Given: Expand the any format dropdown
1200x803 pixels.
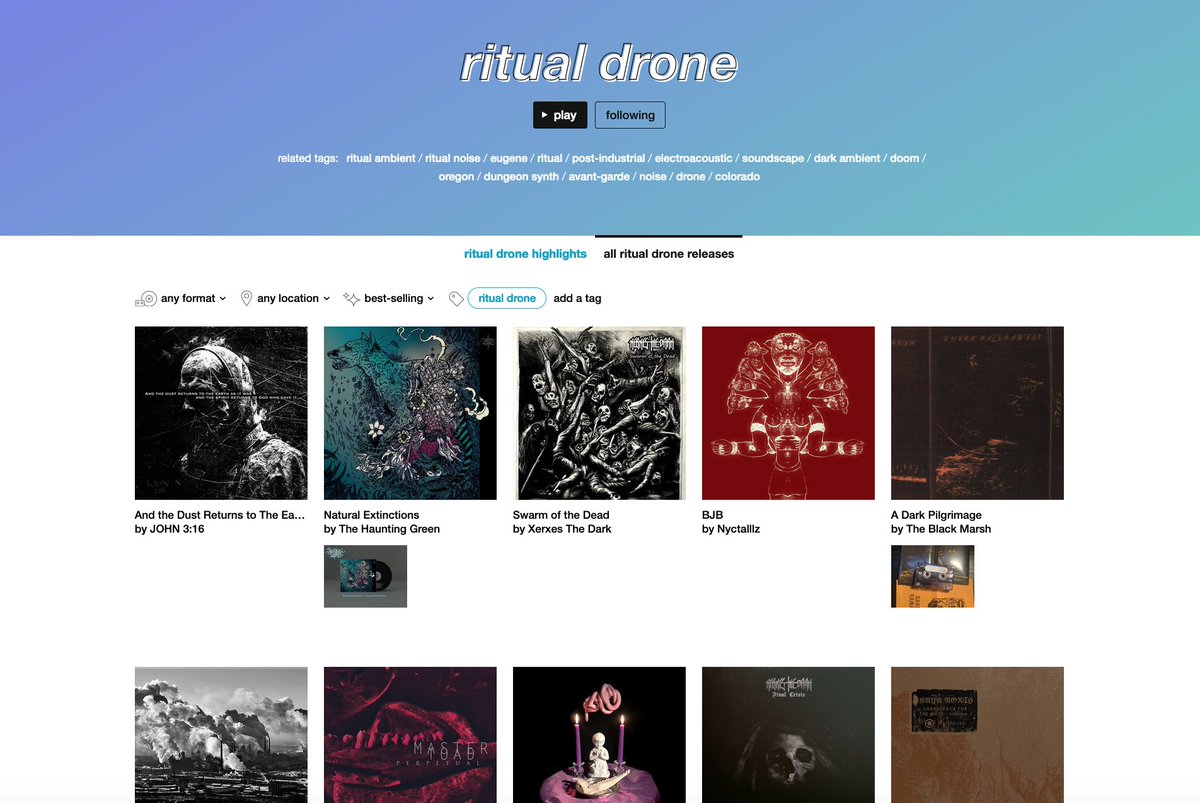Looking at the screenshot, I should click(x=194, y=298).
